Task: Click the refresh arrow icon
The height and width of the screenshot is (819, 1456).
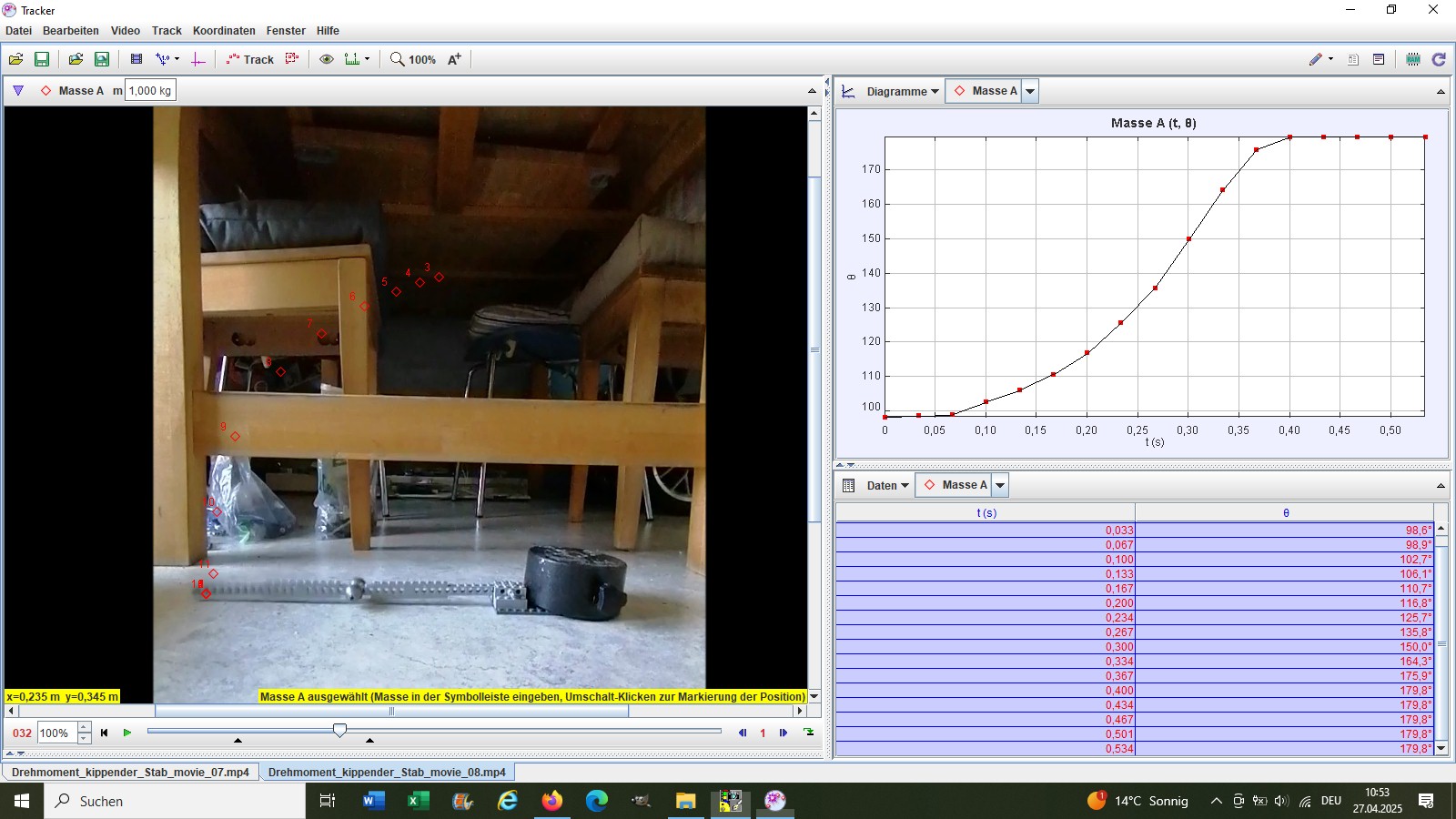Action: pyautogui.click(x=1439, y=59)
